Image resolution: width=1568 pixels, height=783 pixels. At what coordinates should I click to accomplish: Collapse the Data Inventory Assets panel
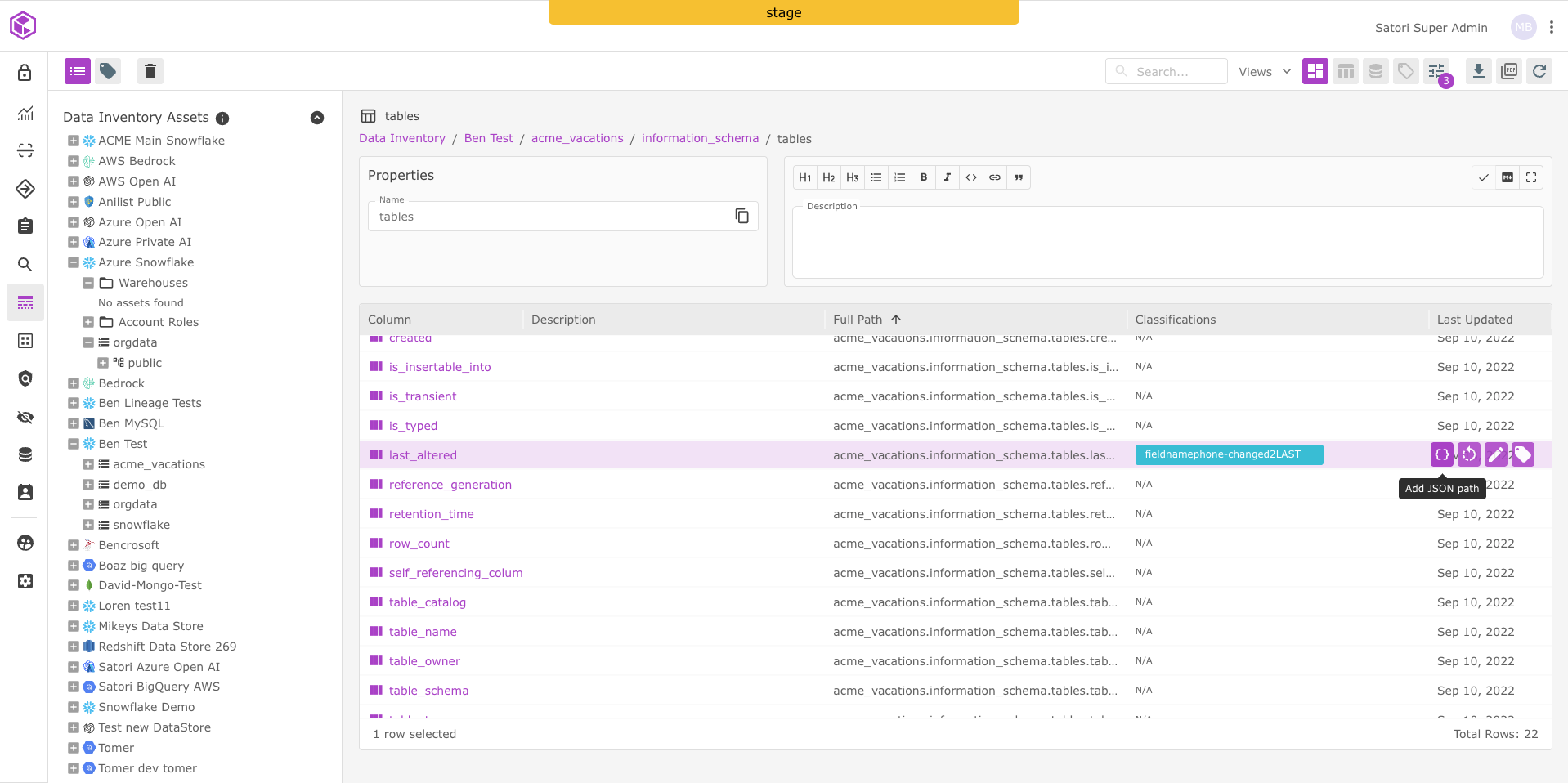click(317, 118)
